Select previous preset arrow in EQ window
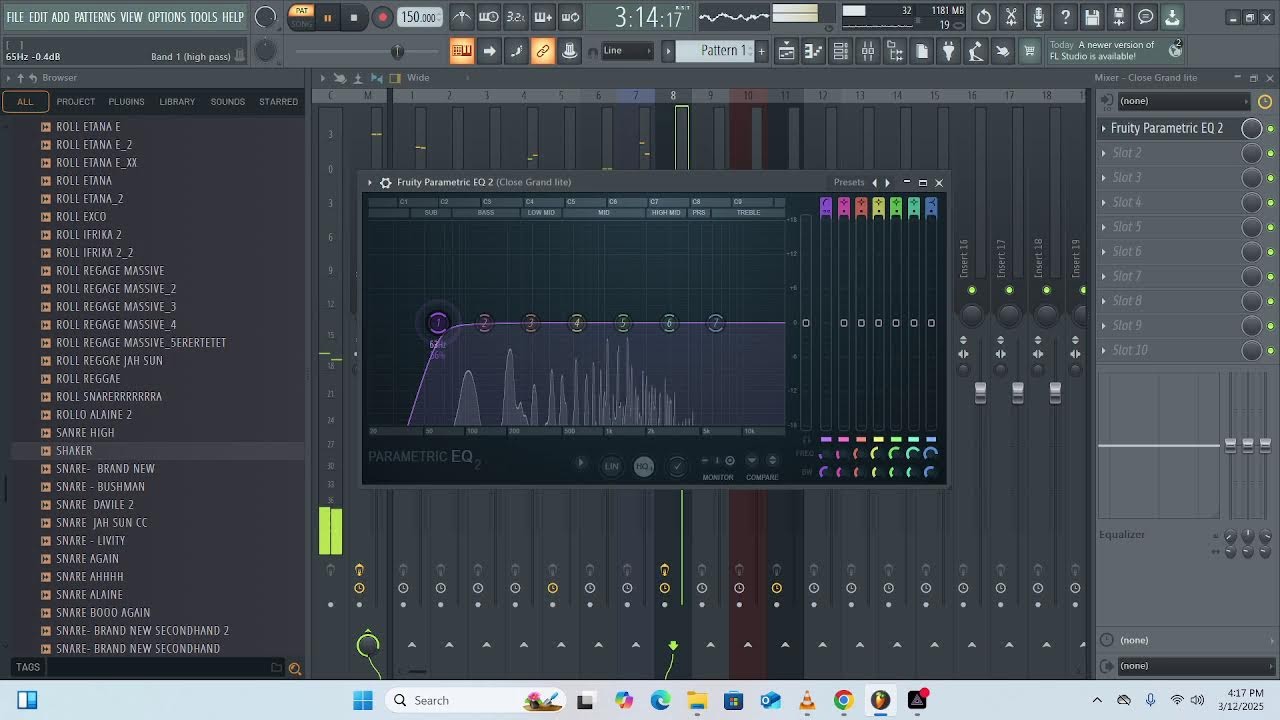The height and width of the screenshot is (720, 1280). (x=875, y=183)
